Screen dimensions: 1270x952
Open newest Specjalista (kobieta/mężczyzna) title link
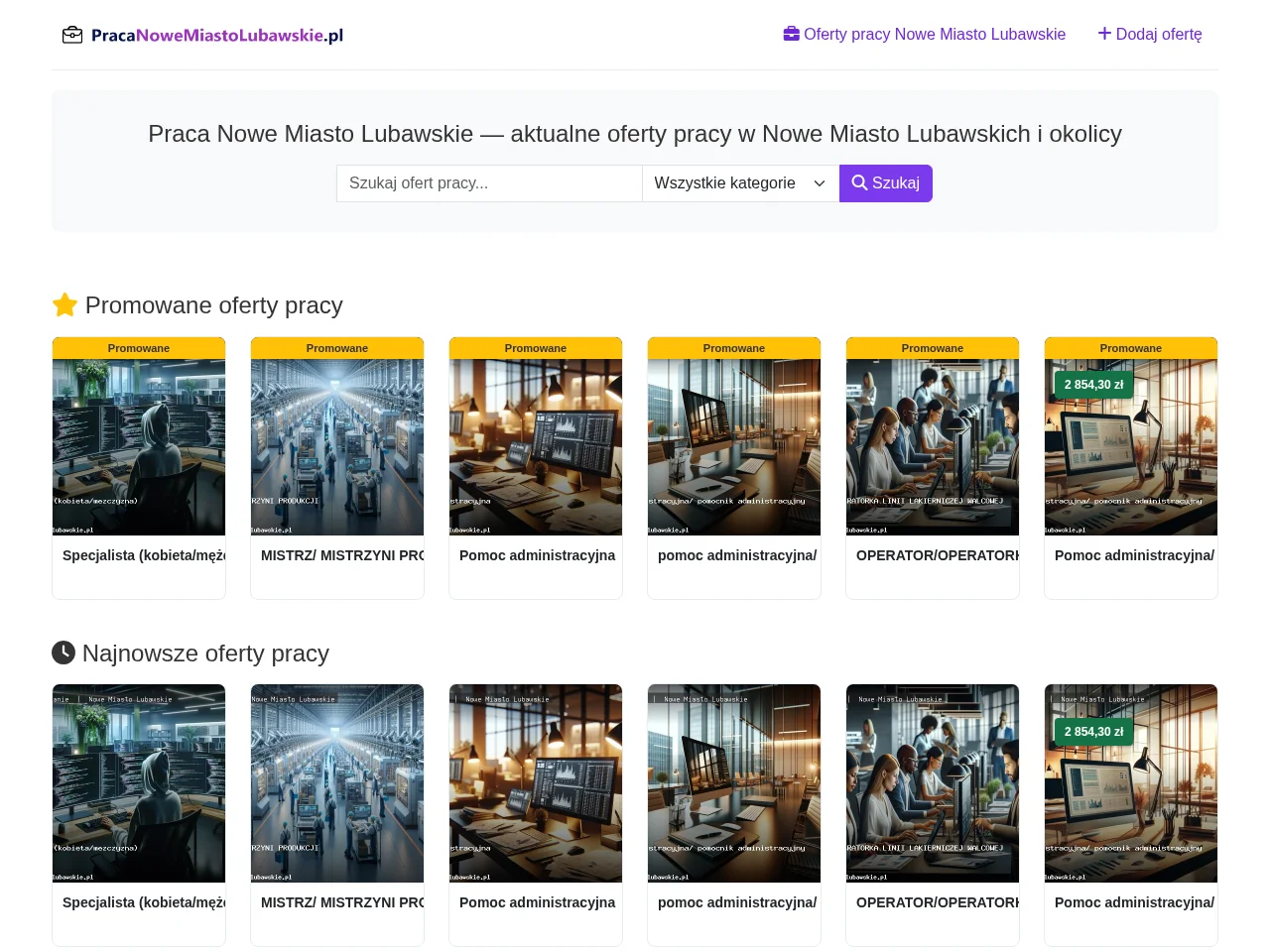[x=144, y=902]
